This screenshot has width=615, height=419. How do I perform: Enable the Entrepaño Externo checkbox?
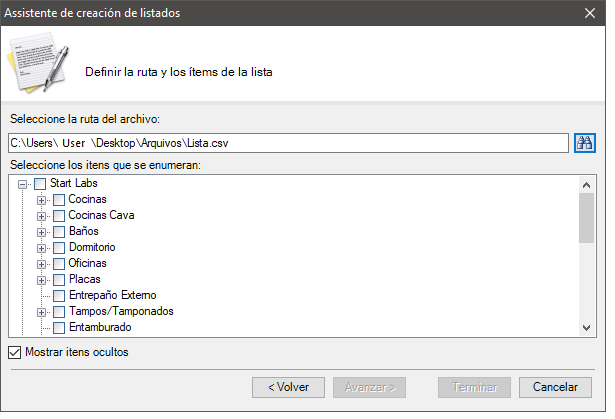click(x=59, y=295)
